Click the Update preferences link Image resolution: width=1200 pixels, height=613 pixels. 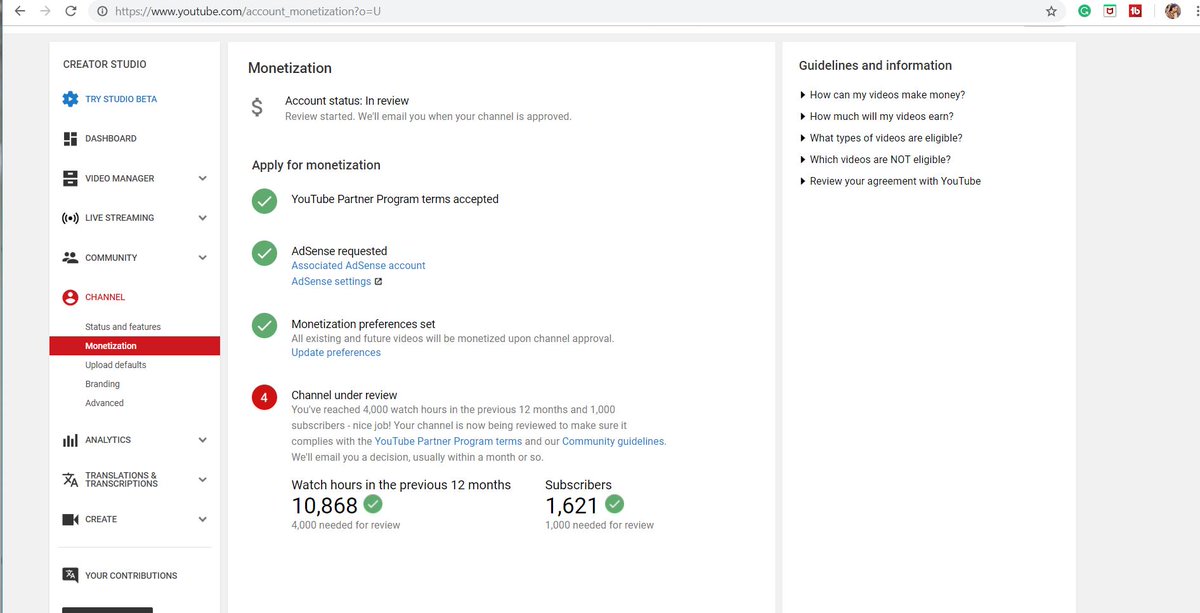point(336,353)
